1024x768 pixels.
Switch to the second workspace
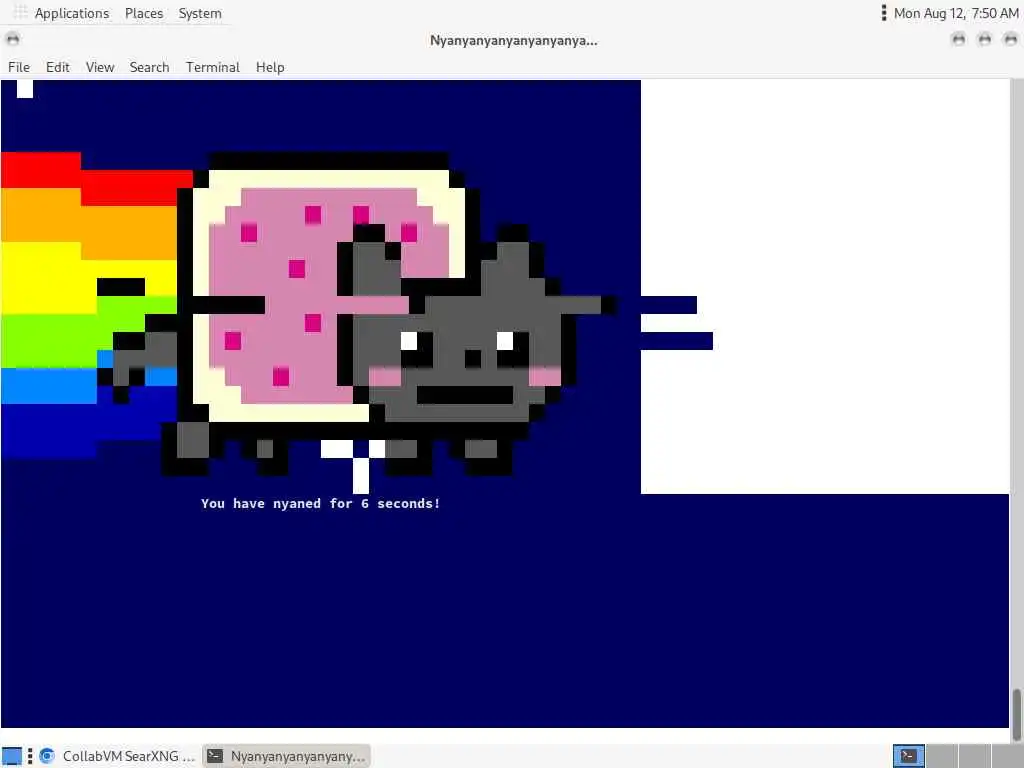[941, 756]
